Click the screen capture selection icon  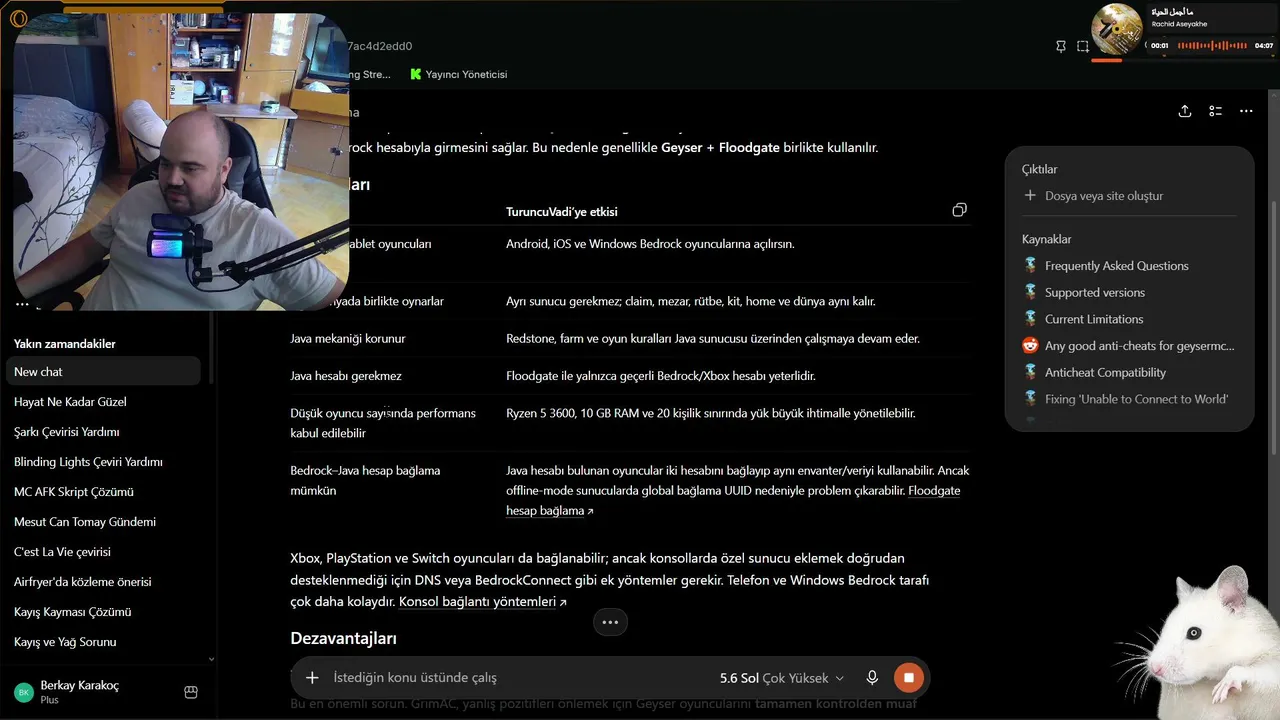coord(1083,46)
